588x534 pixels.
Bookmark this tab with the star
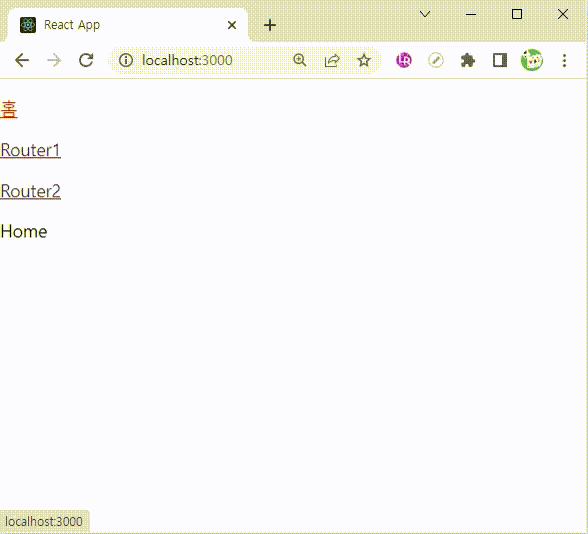[x=364, y=60]
